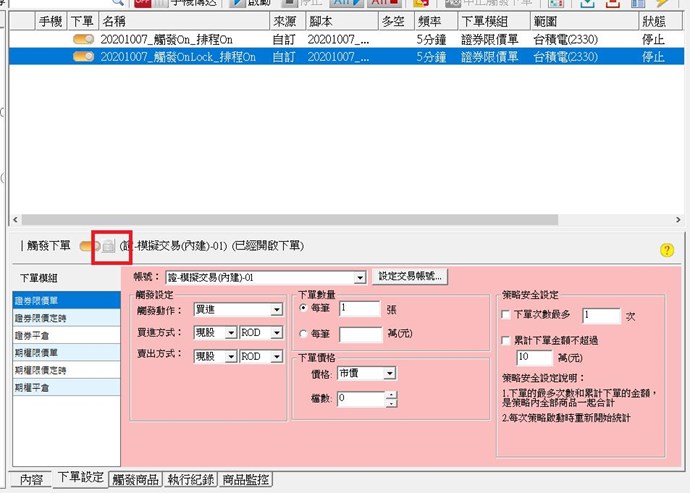Screen dimensions: 690x493
Task: Increase 檔數 value with the up arrow
Action: coord(391,394)
